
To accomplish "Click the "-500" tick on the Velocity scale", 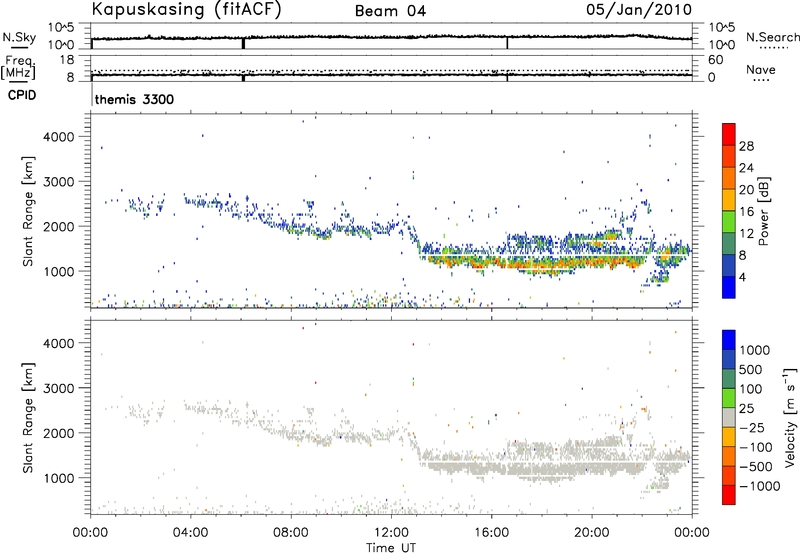I will point(756,466).
